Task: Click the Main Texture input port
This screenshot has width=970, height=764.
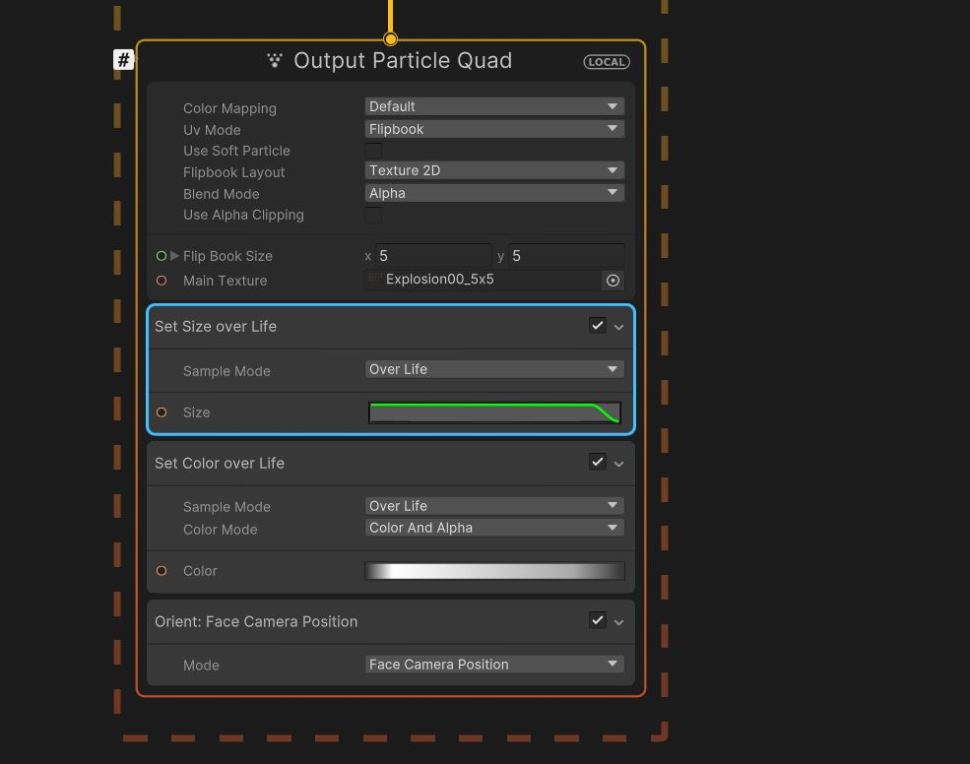Action: pyautogui.click(x=161, y=280)
